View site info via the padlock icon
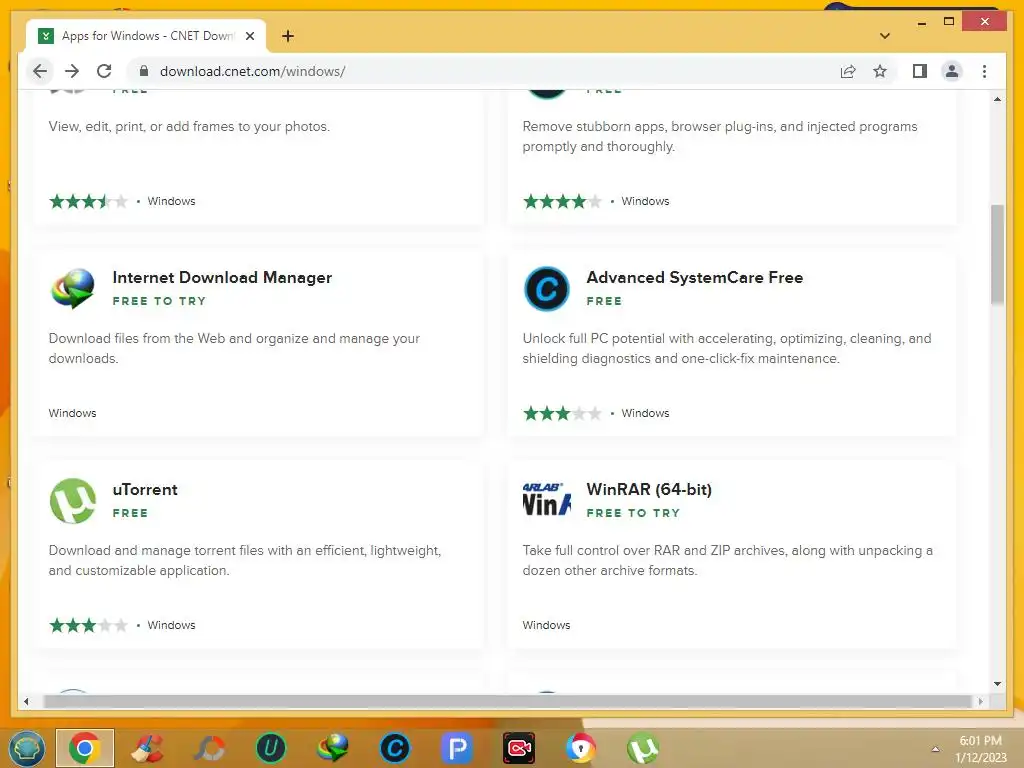This screenshot has height=768, width=1024. (144, 71)
